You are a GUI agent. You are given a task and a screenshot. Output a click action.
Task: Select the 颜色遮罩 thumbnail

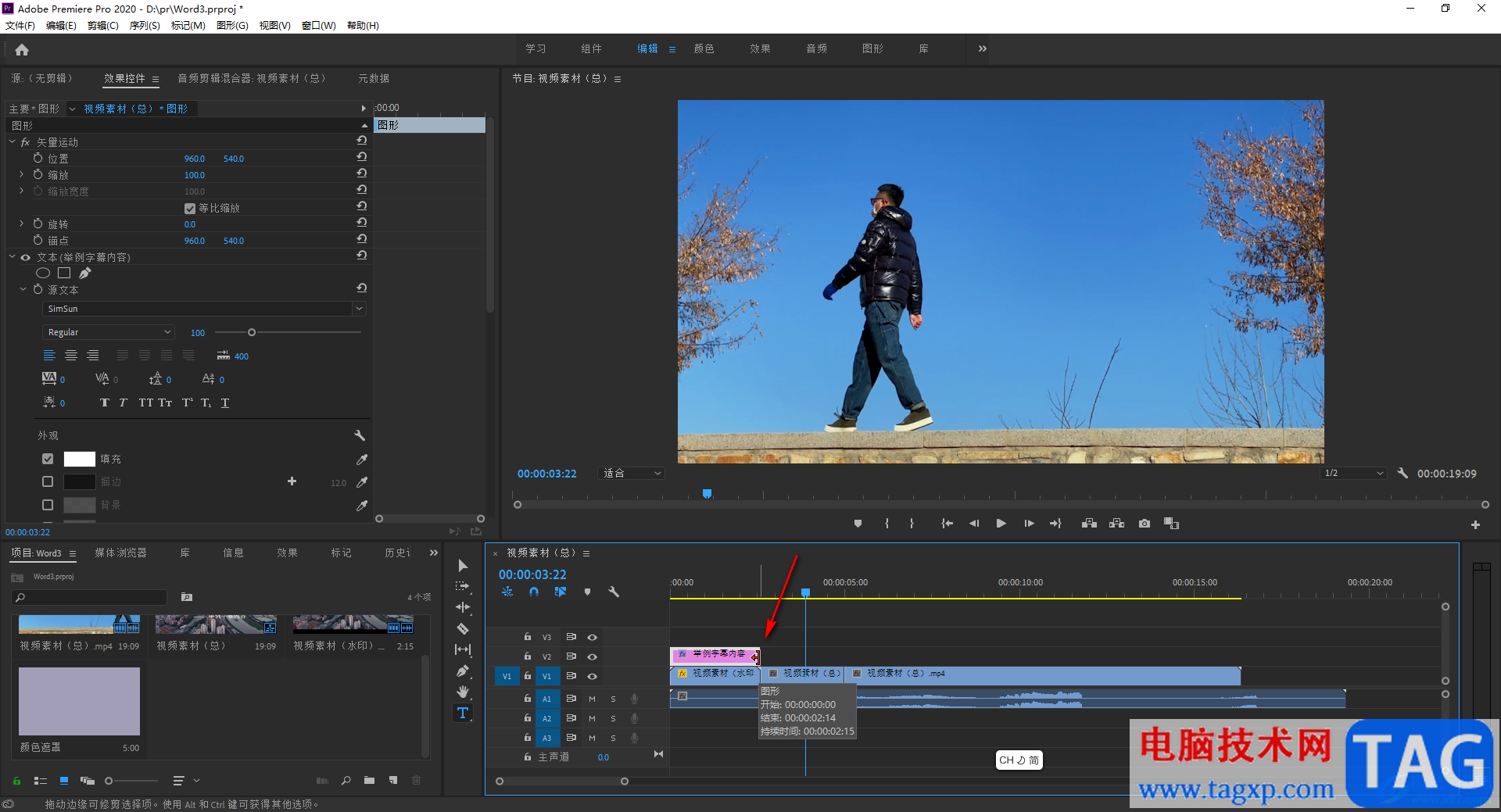point(79,701)
